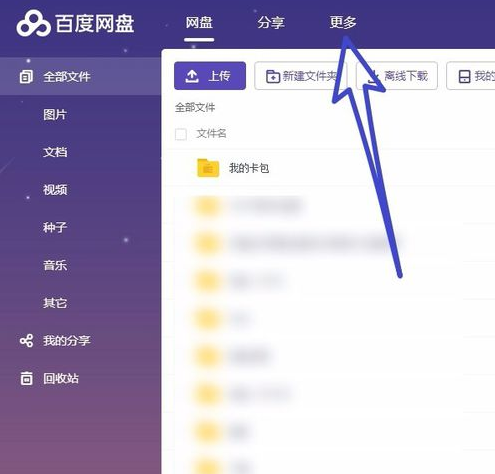Viewport: 495px width, 474px height.
Task: Open the 更多 menu tab
Action: 343,22
